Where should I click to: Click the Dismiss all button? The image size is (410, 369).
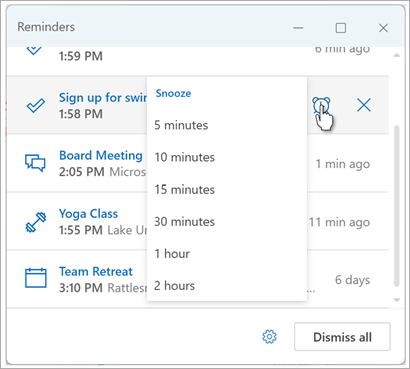342,337
